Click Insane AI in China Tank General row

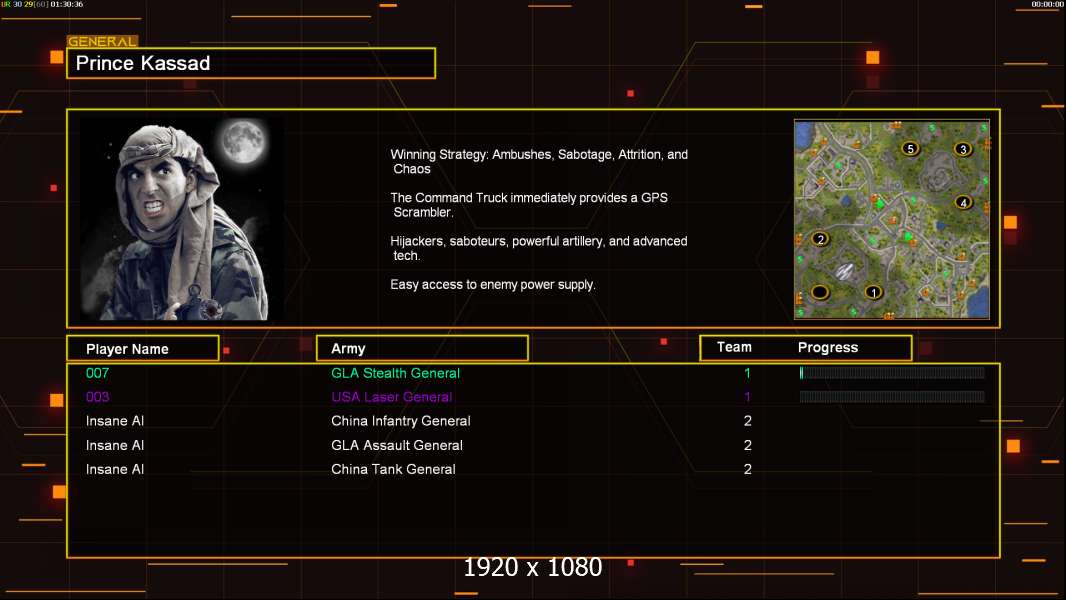115,469
